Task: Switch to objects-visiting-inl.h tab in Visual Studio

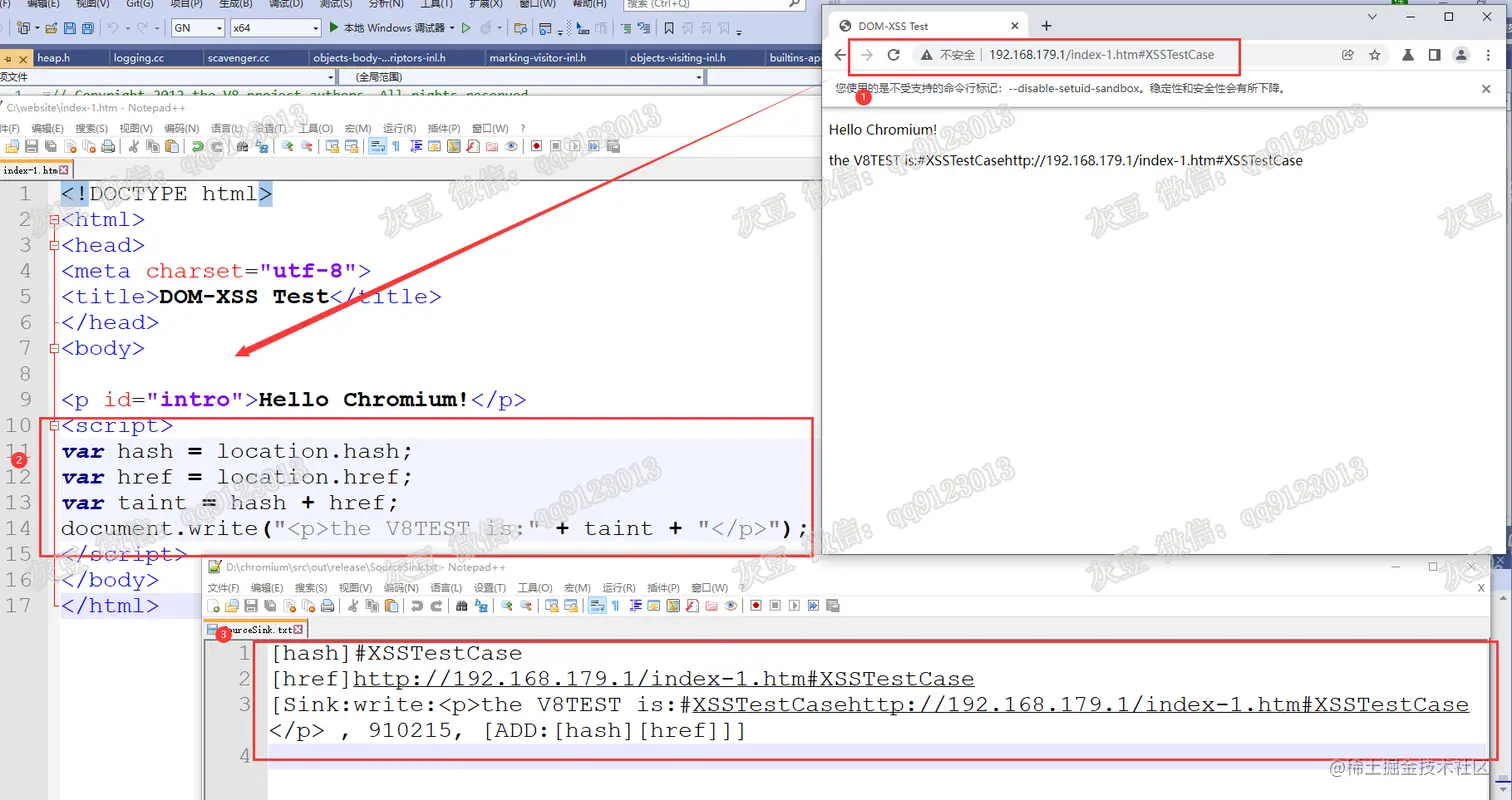Action: [x=677, y=58]
